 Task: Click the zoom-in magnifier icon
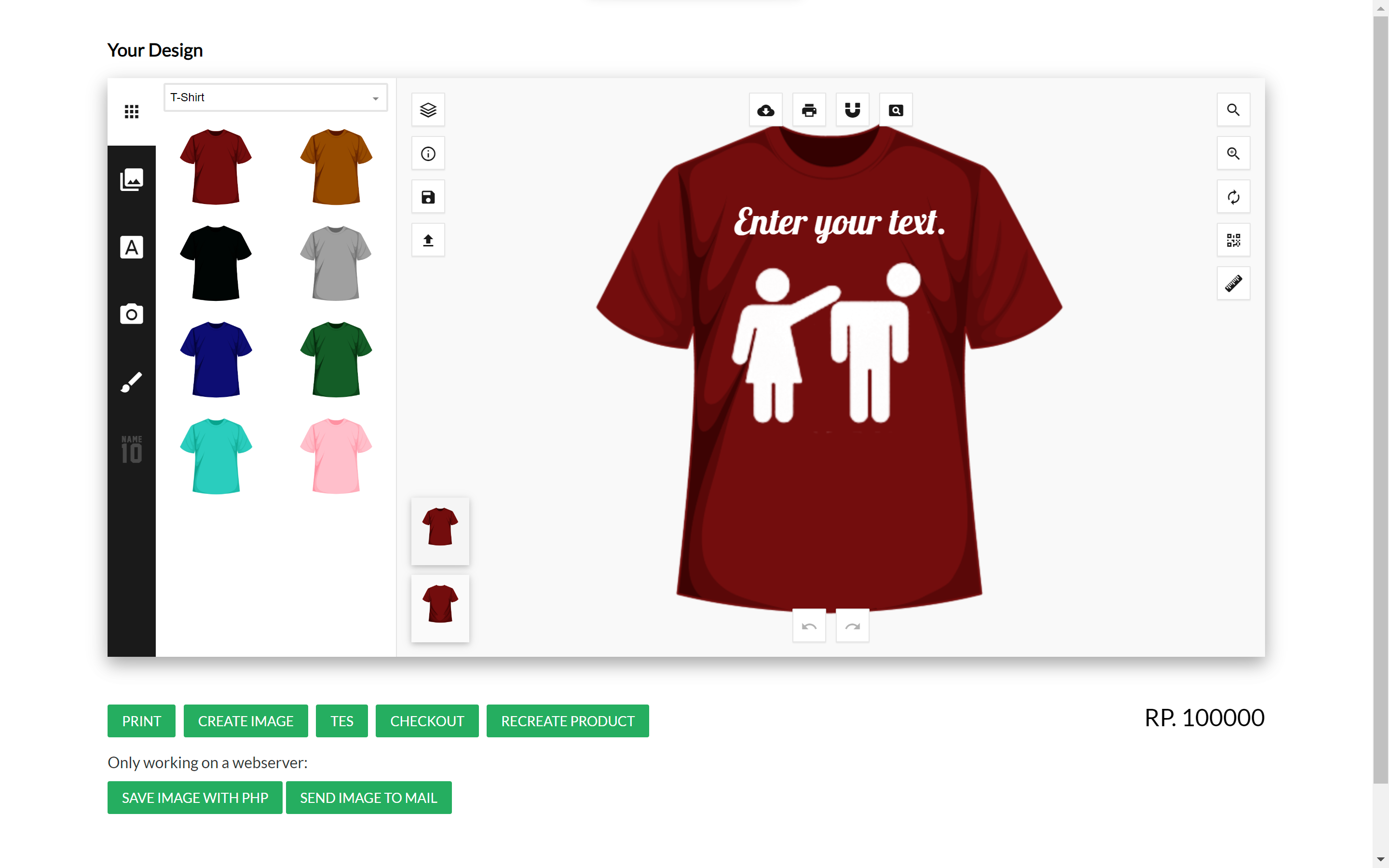click(x=1233, y=153)
